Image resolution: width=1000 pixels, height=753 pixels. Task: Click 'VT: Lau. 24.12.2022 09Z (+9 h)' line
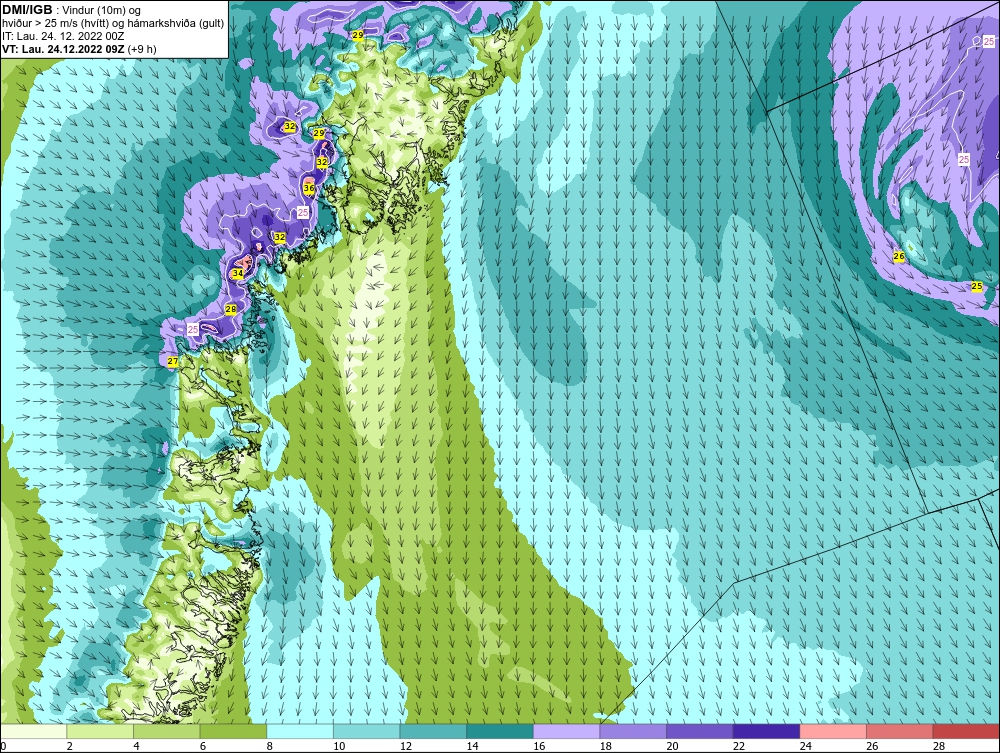point(79,48)
